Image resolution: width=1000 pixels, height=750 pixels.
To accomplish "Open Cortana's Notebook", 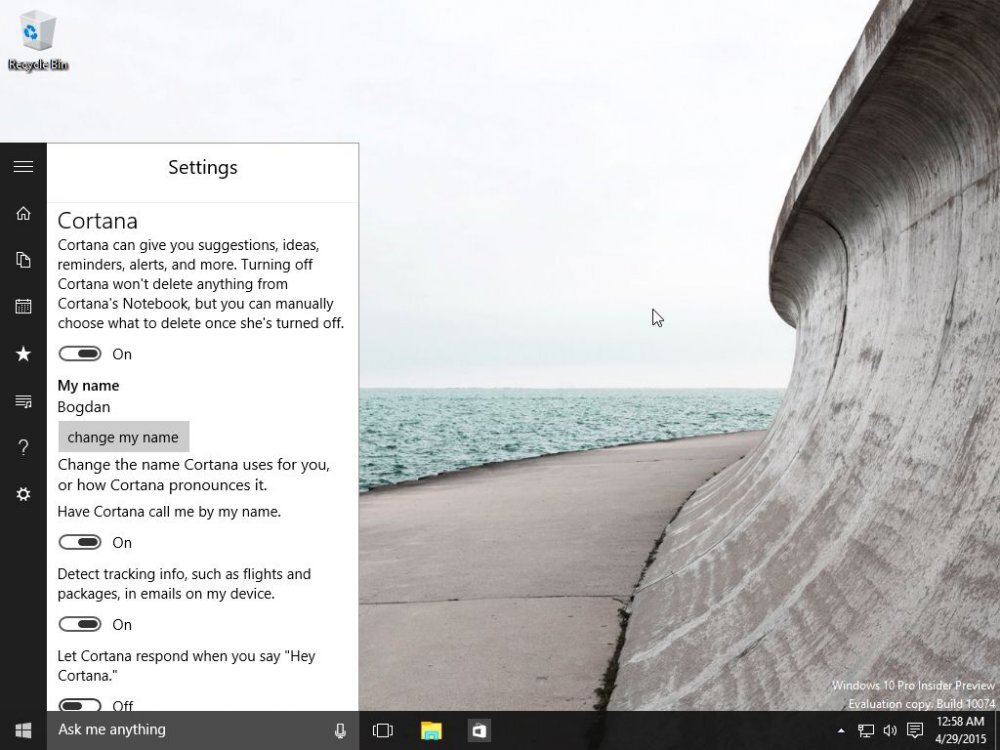I will [23, 259].
